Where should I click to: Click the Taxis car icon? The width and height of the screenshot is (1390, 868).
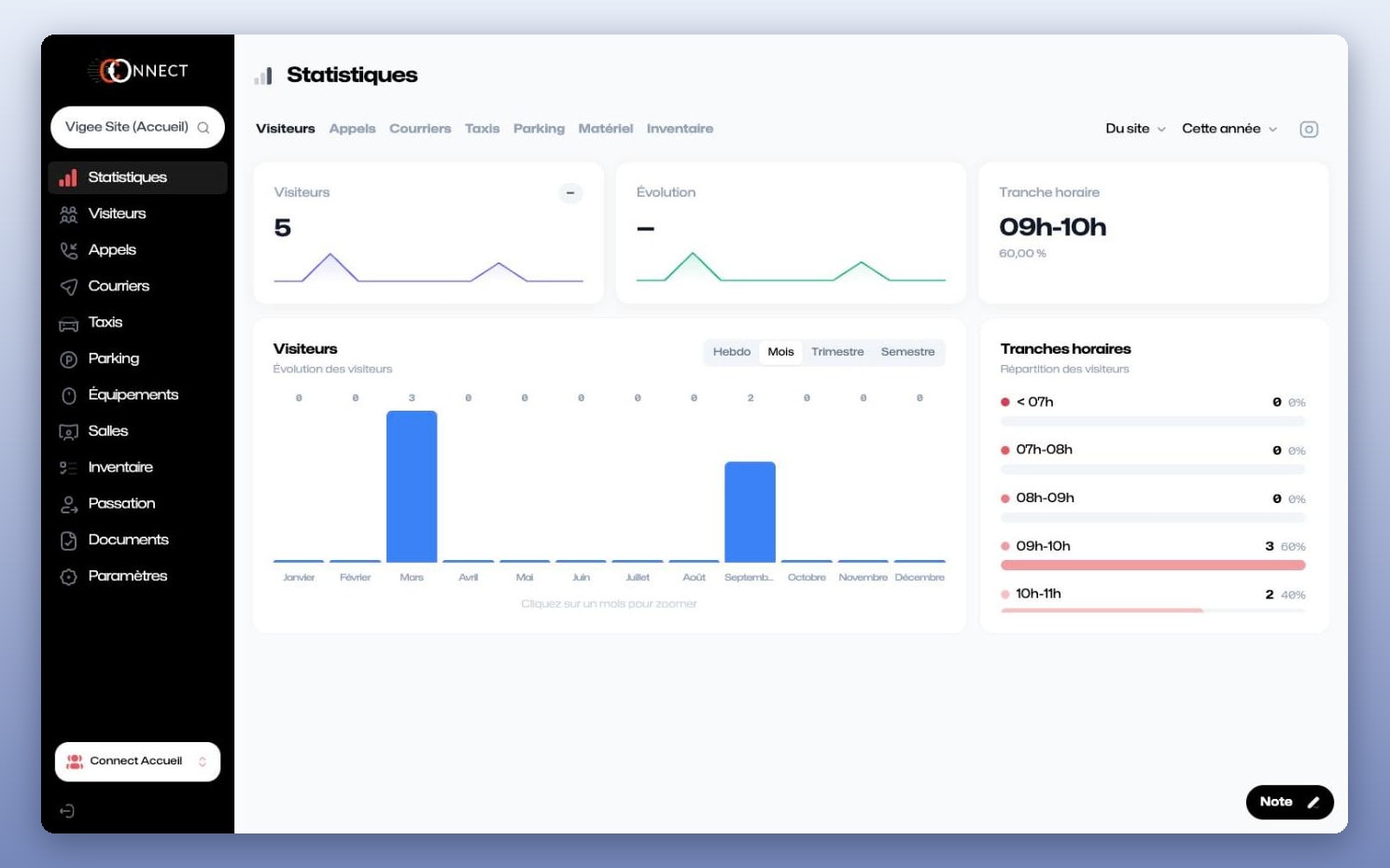pos(68,323)
